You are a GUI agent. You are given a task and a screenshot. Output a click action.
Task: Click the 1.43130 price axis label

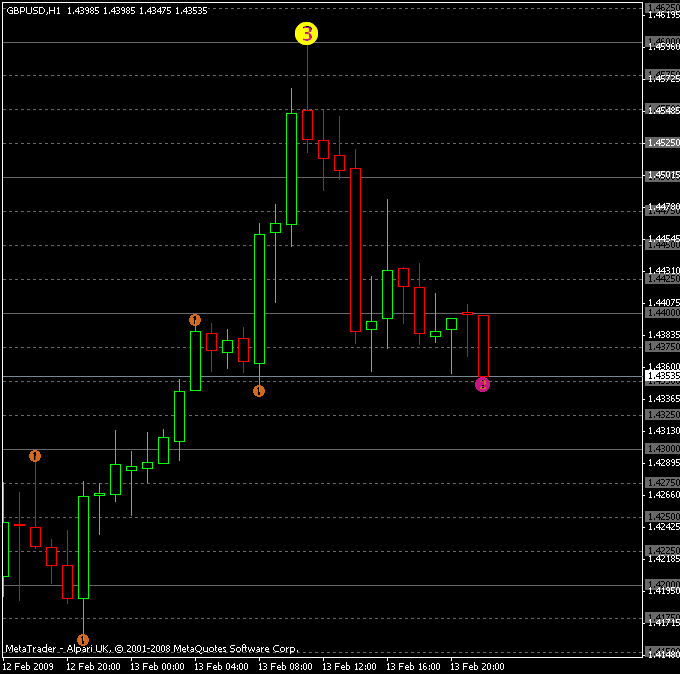point(664,430)
